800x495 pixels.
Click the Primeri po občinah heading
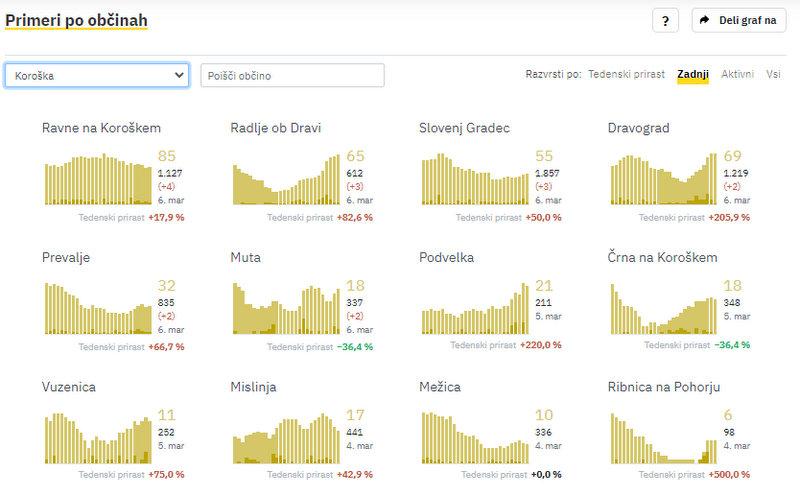[75, 20]
